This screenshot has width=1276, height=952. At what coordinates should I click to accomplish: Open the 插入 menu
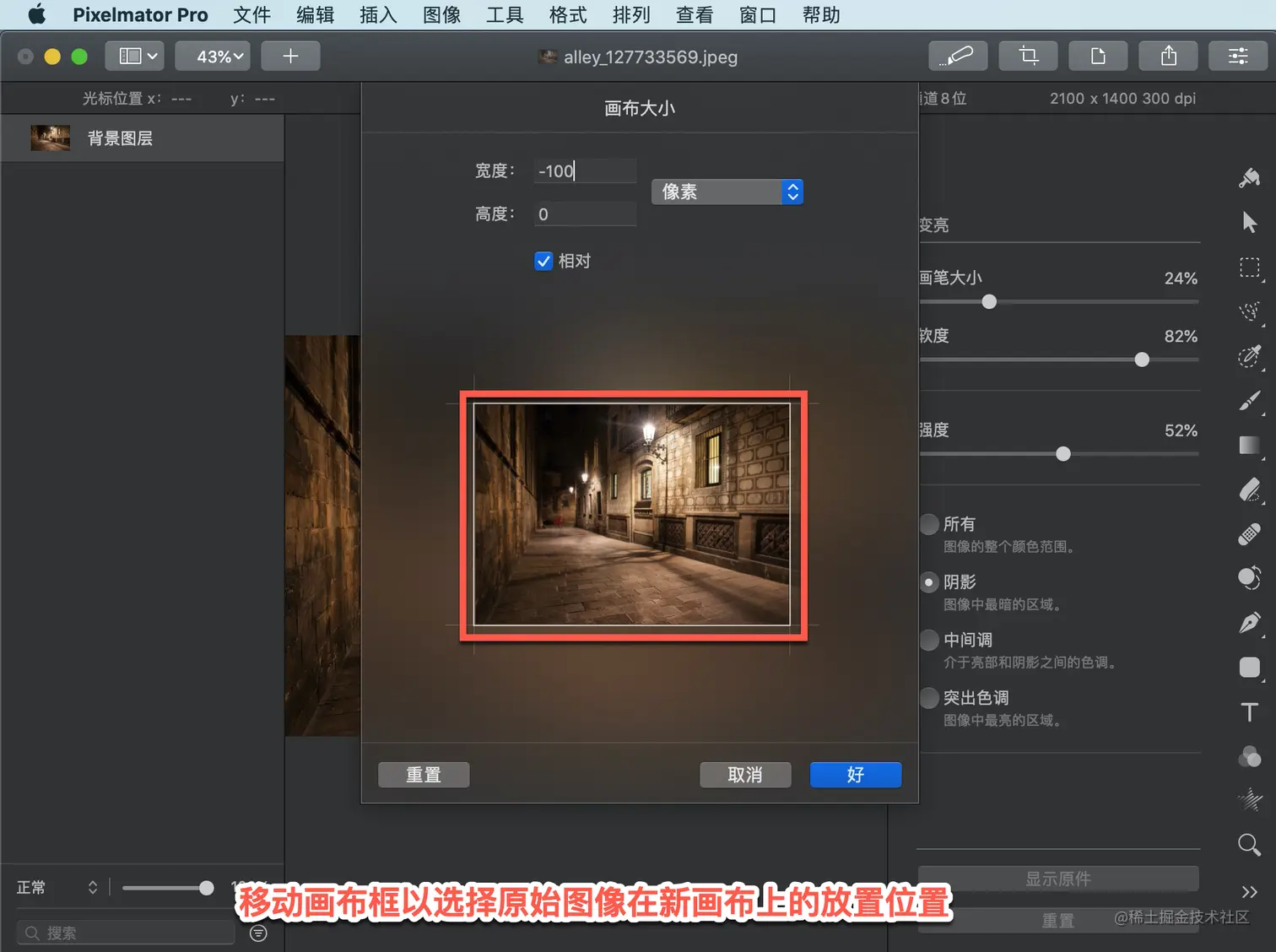[378, 14]
